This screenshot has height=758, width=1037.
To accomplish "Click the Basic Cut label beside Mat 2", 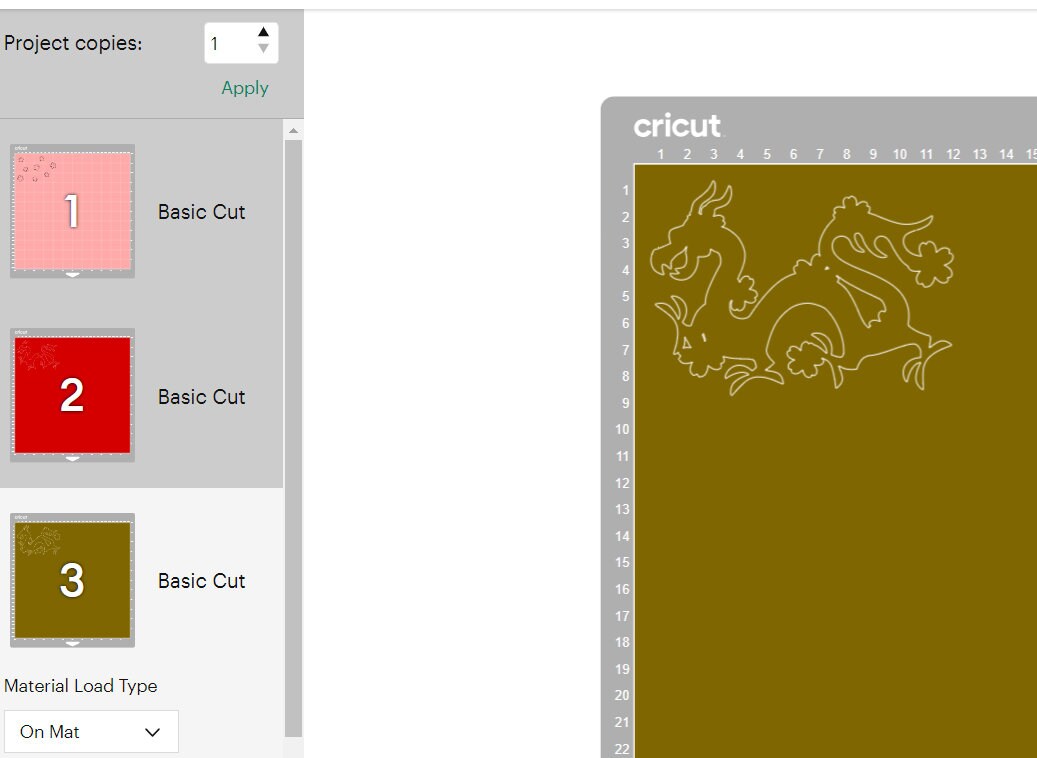I will [201, 396].
